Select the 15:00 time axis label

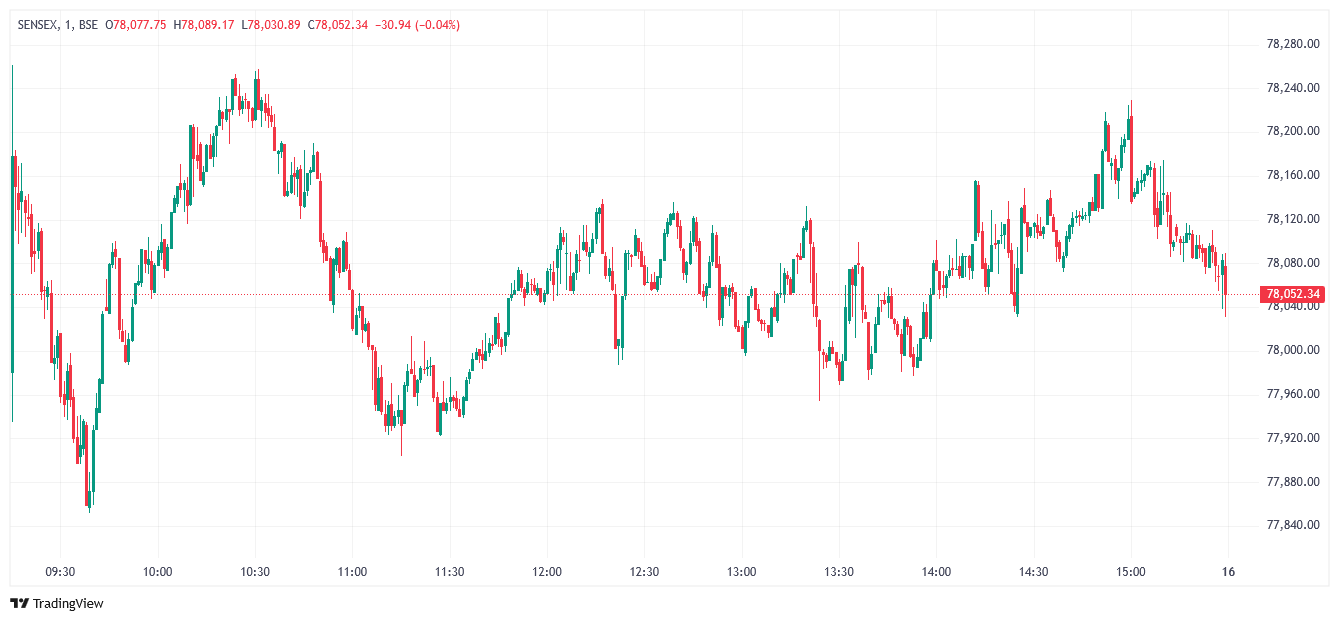tap(1130, 572)
